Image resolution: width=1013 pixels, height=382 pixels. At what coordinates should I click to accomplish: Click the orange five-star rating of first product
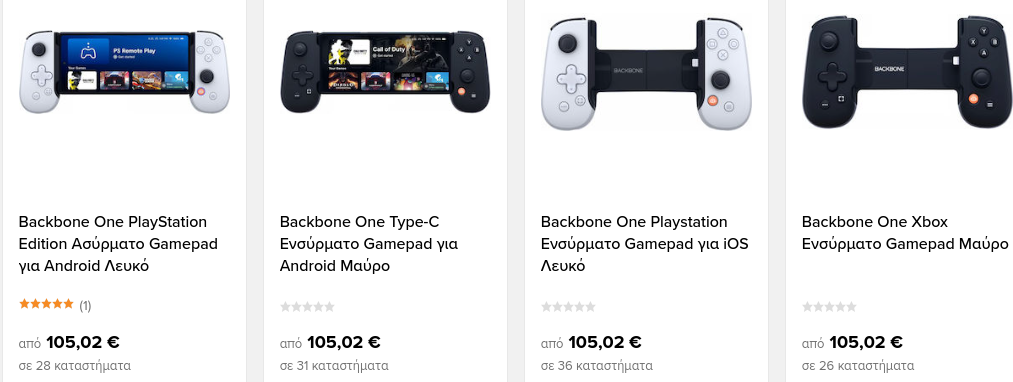tap(46, 304)
